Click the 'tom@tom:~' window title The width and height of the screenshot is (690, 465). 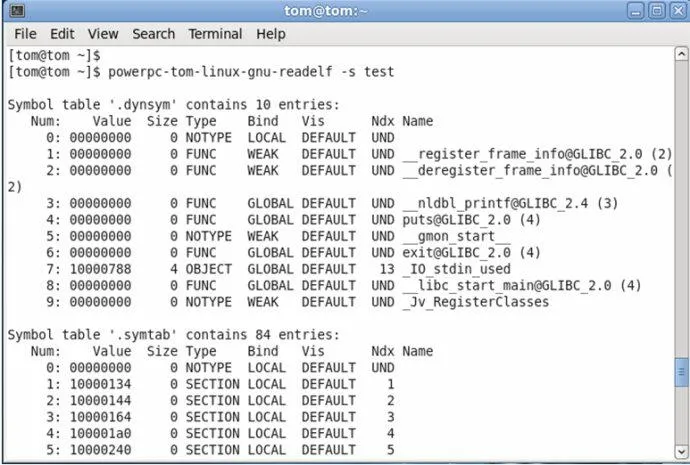click(x=326, y=11)
